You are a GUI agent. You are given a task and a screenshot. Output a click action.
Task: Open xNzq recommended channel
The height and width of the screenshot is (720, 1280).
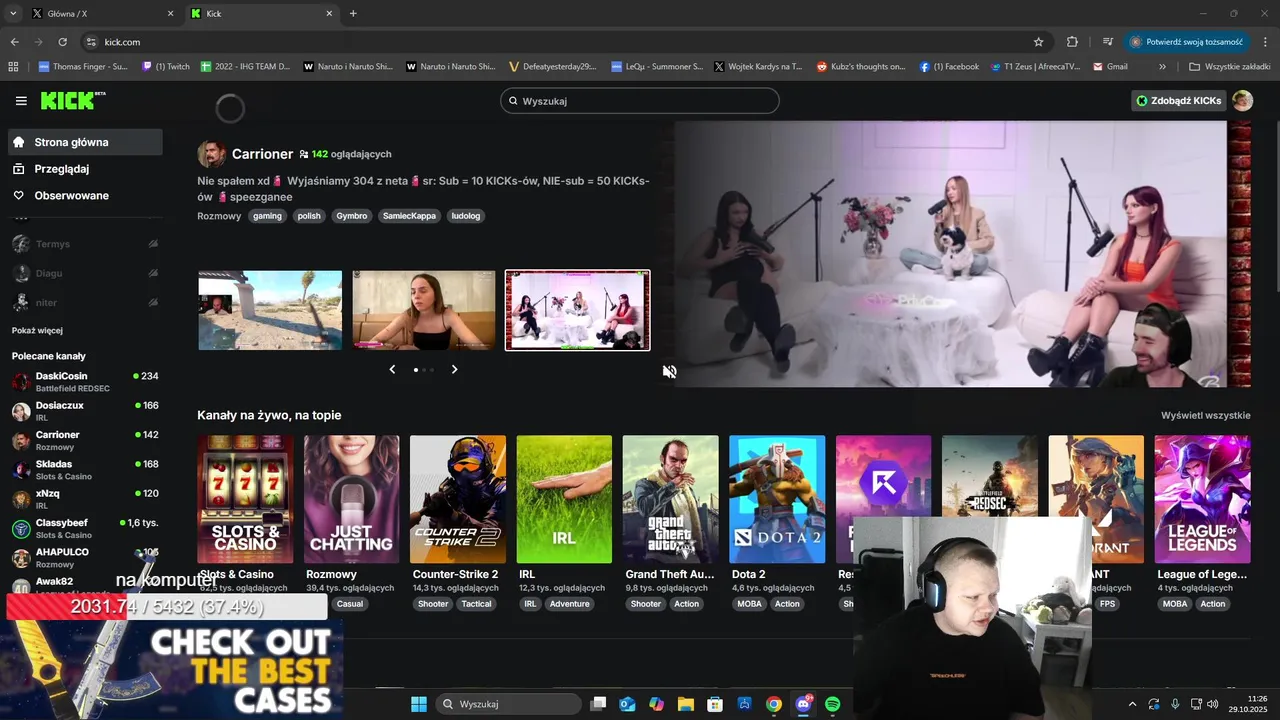[x=85, y=498]
